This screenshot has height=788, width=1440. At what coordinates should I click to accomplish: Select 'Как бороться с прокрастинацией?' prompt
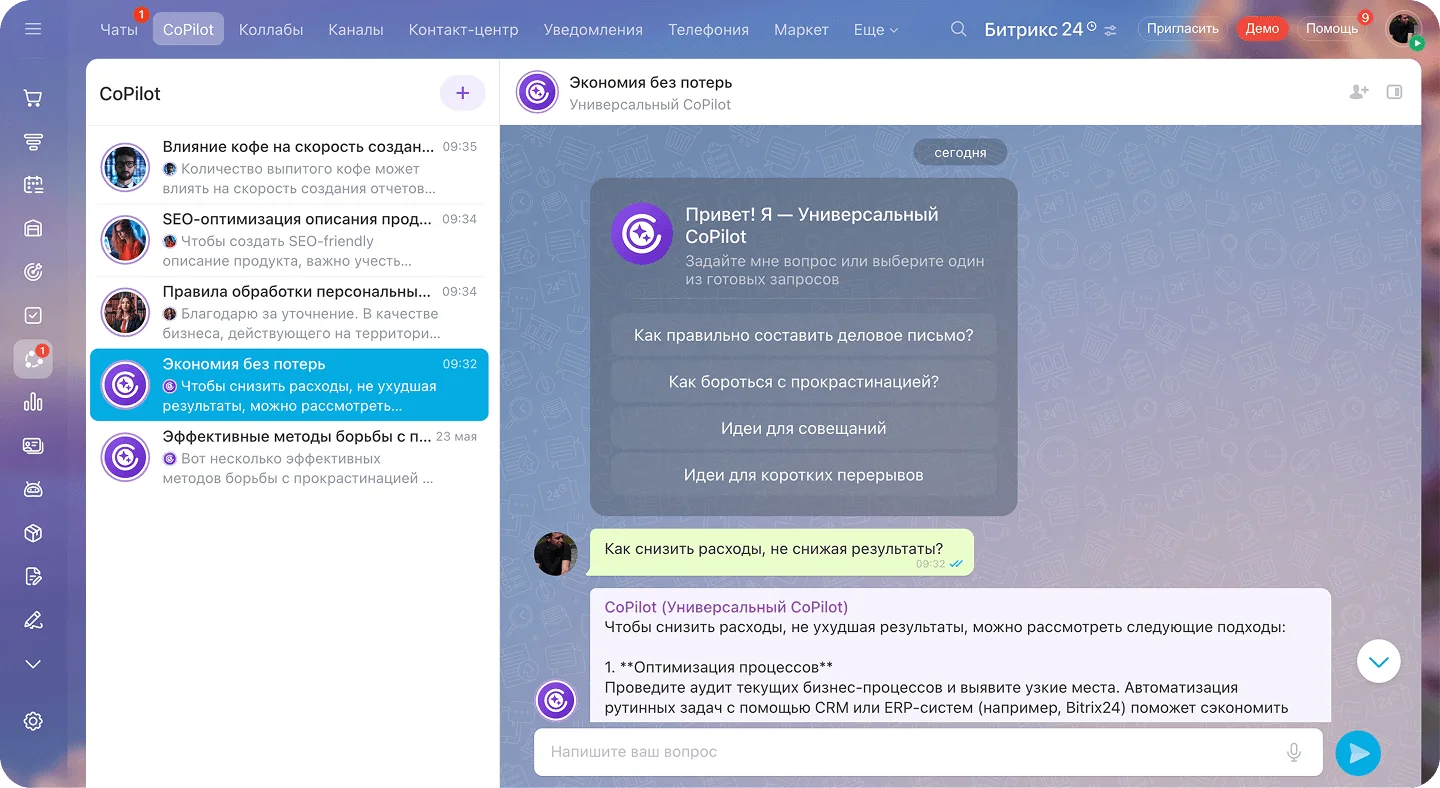pyautogui.click(x=803, y=382)
